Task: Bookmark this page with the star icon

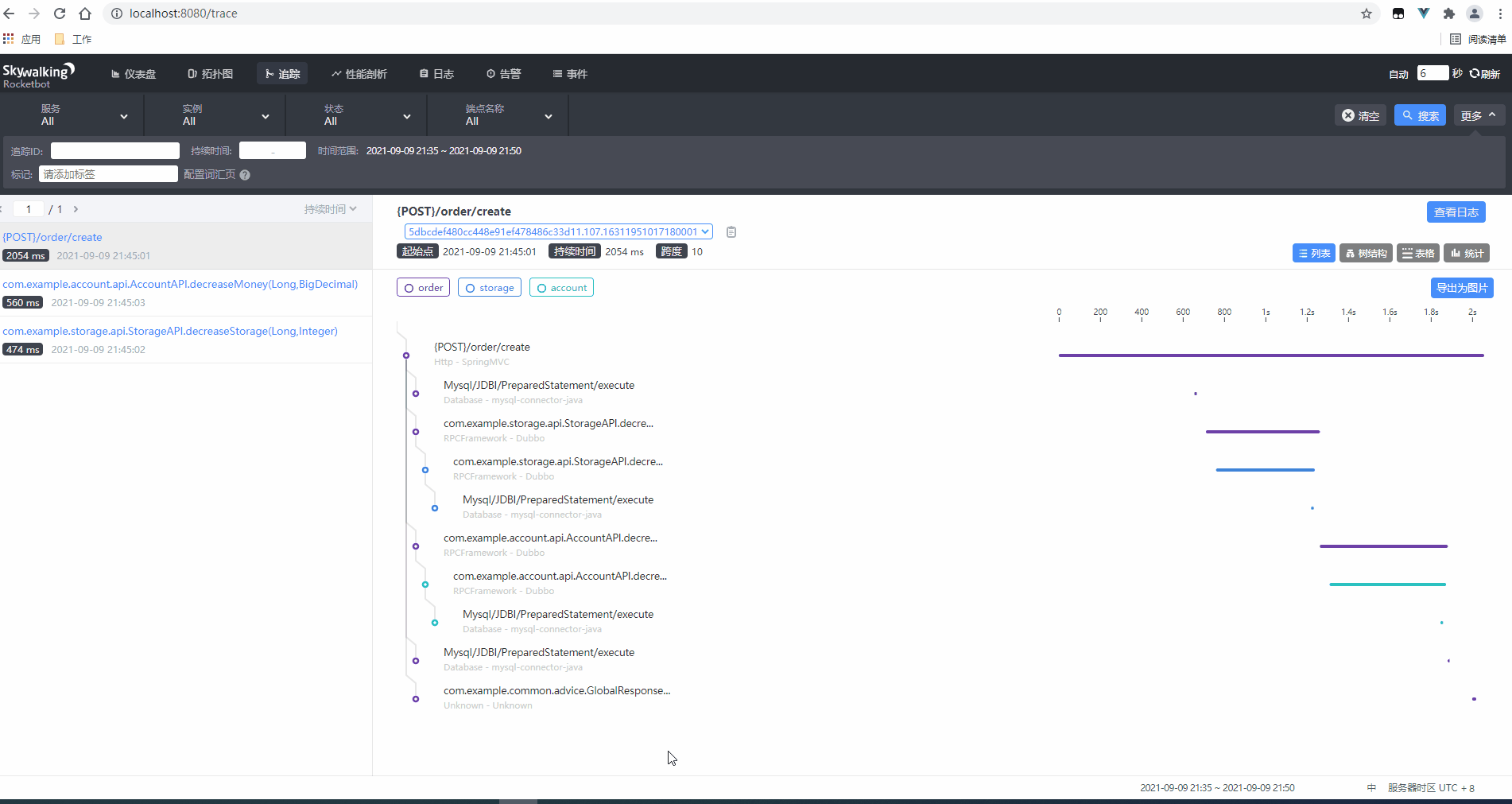Action: click(x=1367, y=14)
